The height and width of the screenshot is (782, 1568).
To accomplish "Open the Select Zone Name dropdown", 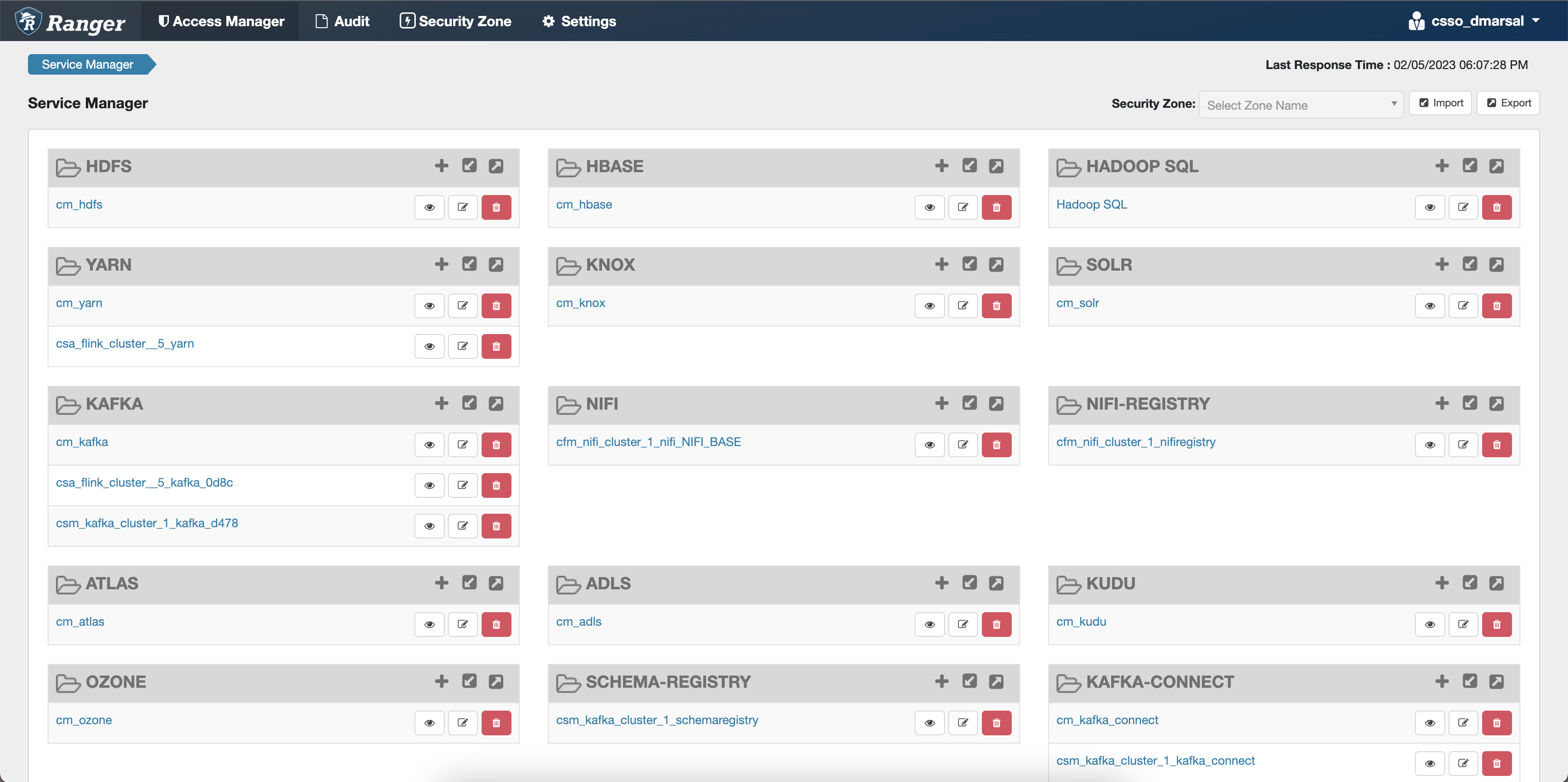I will point(1300,105).
